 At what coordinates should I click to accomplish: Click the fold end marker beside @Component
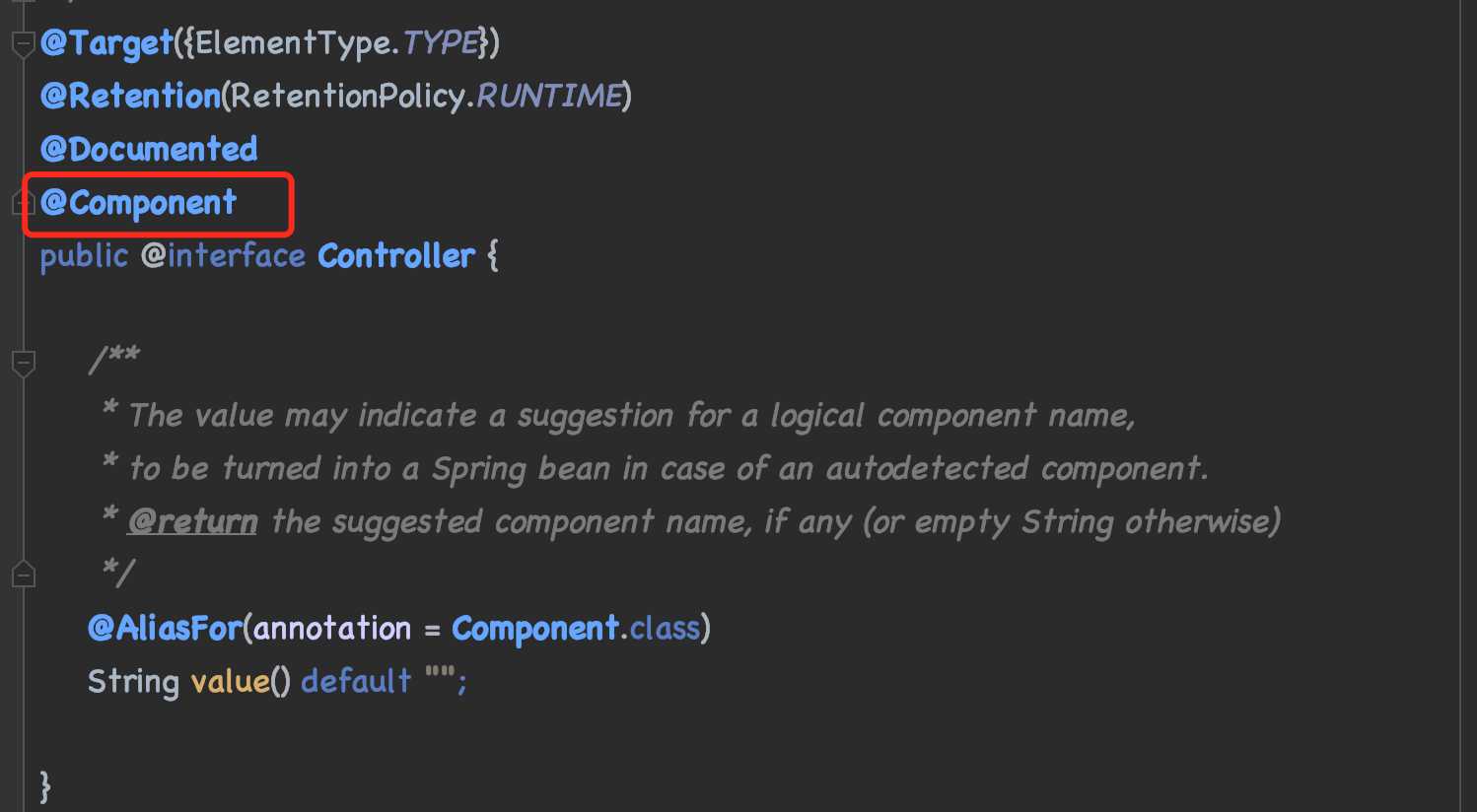point(22,203)
